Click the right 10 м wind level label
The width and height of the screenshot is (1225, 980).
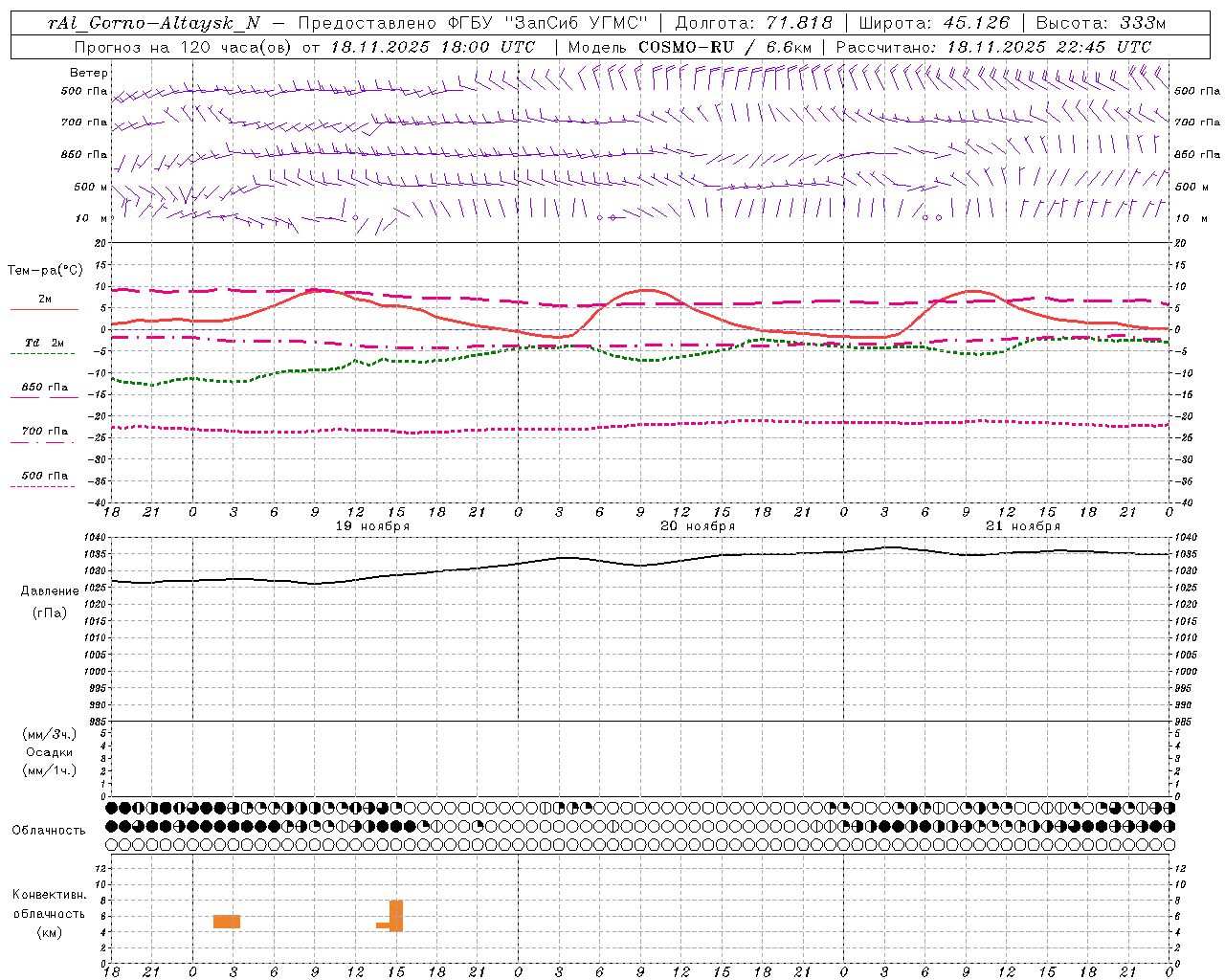tap(1191, 218)
